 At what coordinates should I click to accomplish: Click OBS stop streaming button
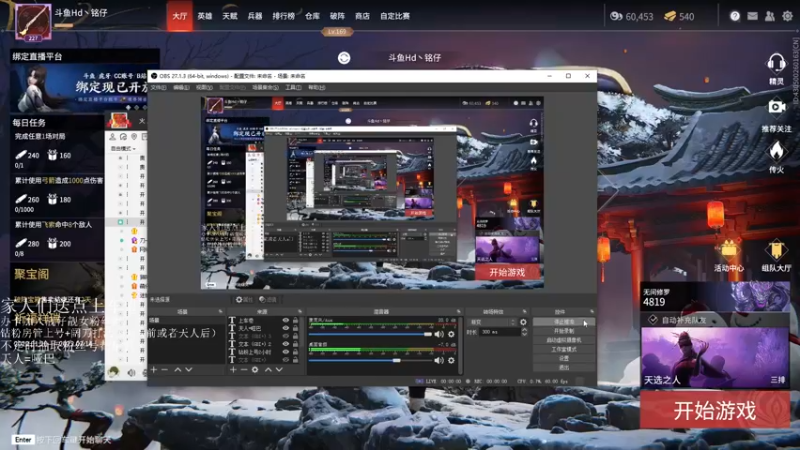point(564,322)
